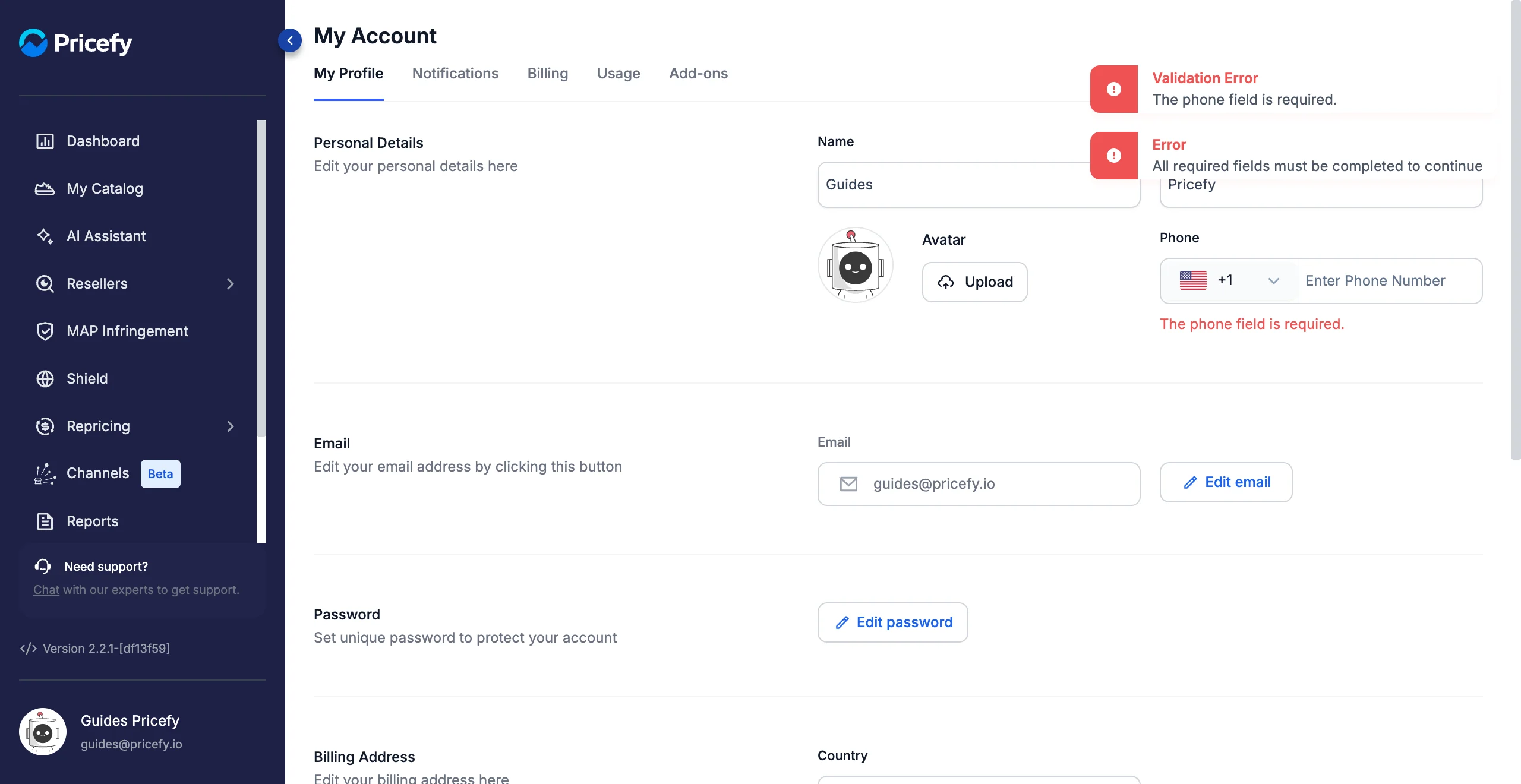Open AI Assistant sparkle icon

45,236
